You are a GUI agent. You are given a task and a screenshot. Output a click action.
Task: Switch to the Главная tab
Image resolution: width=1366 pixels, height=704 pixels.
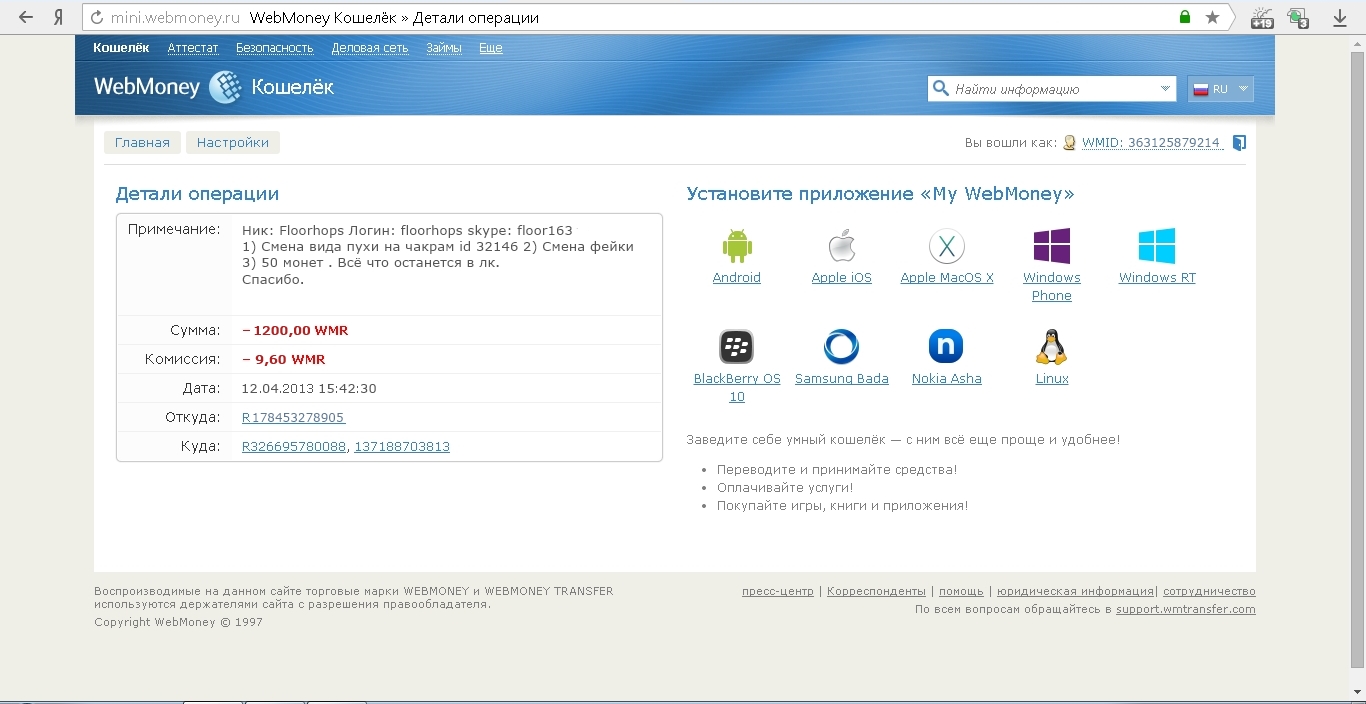tap(142, 143)
